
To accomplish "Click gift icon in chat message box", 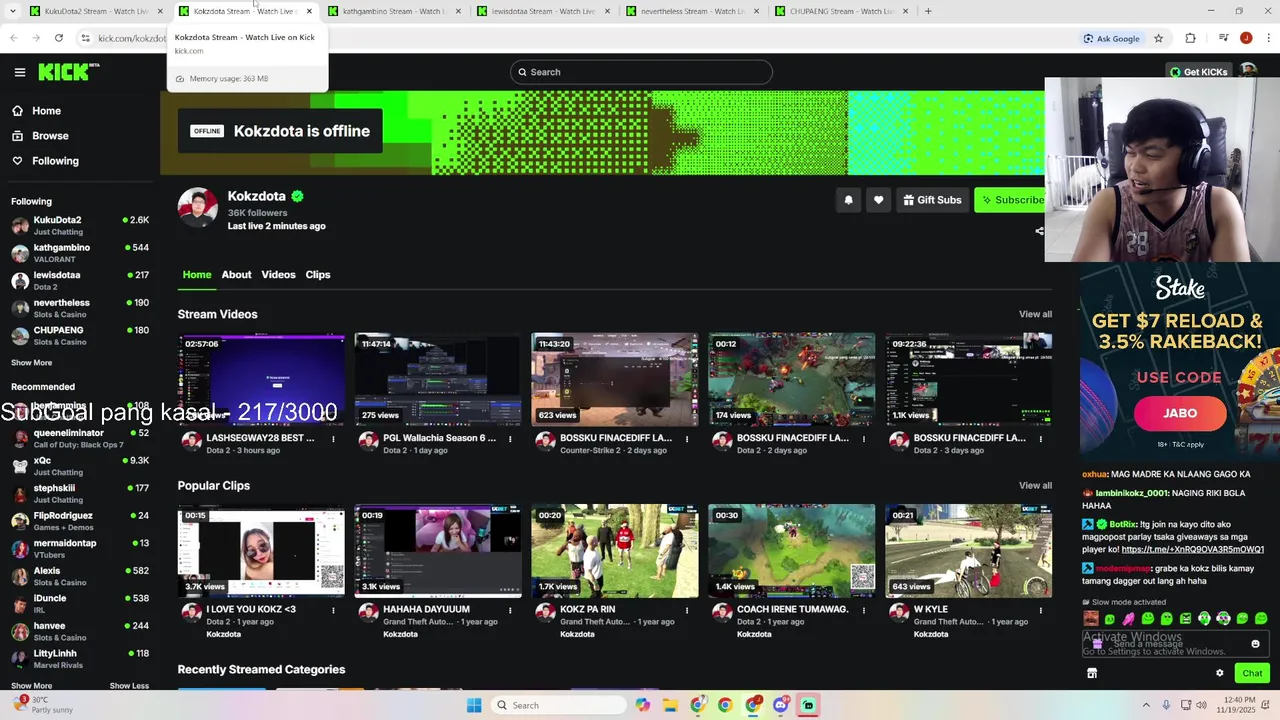I will (1096, 644).
